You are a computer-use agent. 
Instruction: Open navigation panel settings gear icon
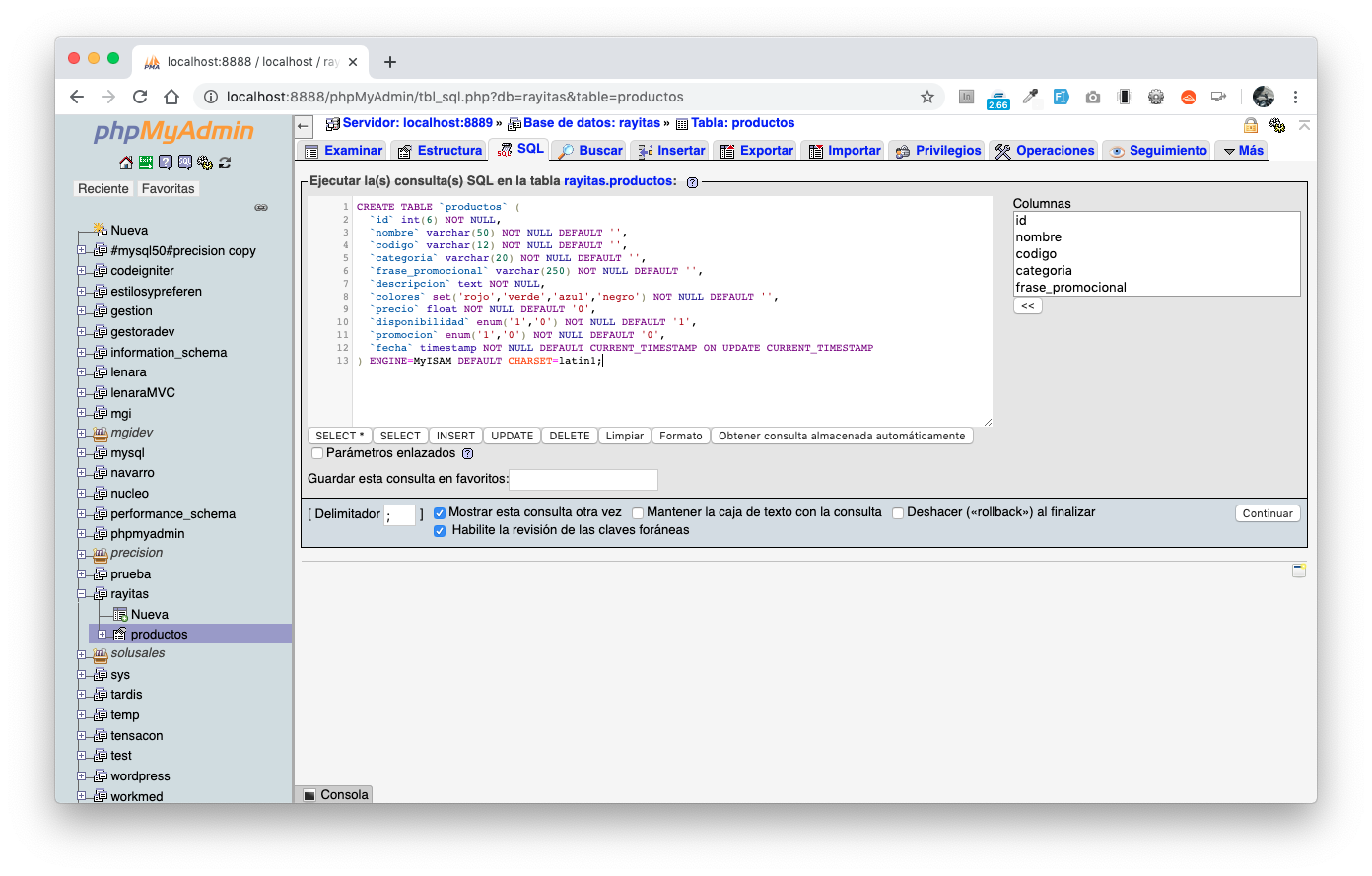coord(205,163)
